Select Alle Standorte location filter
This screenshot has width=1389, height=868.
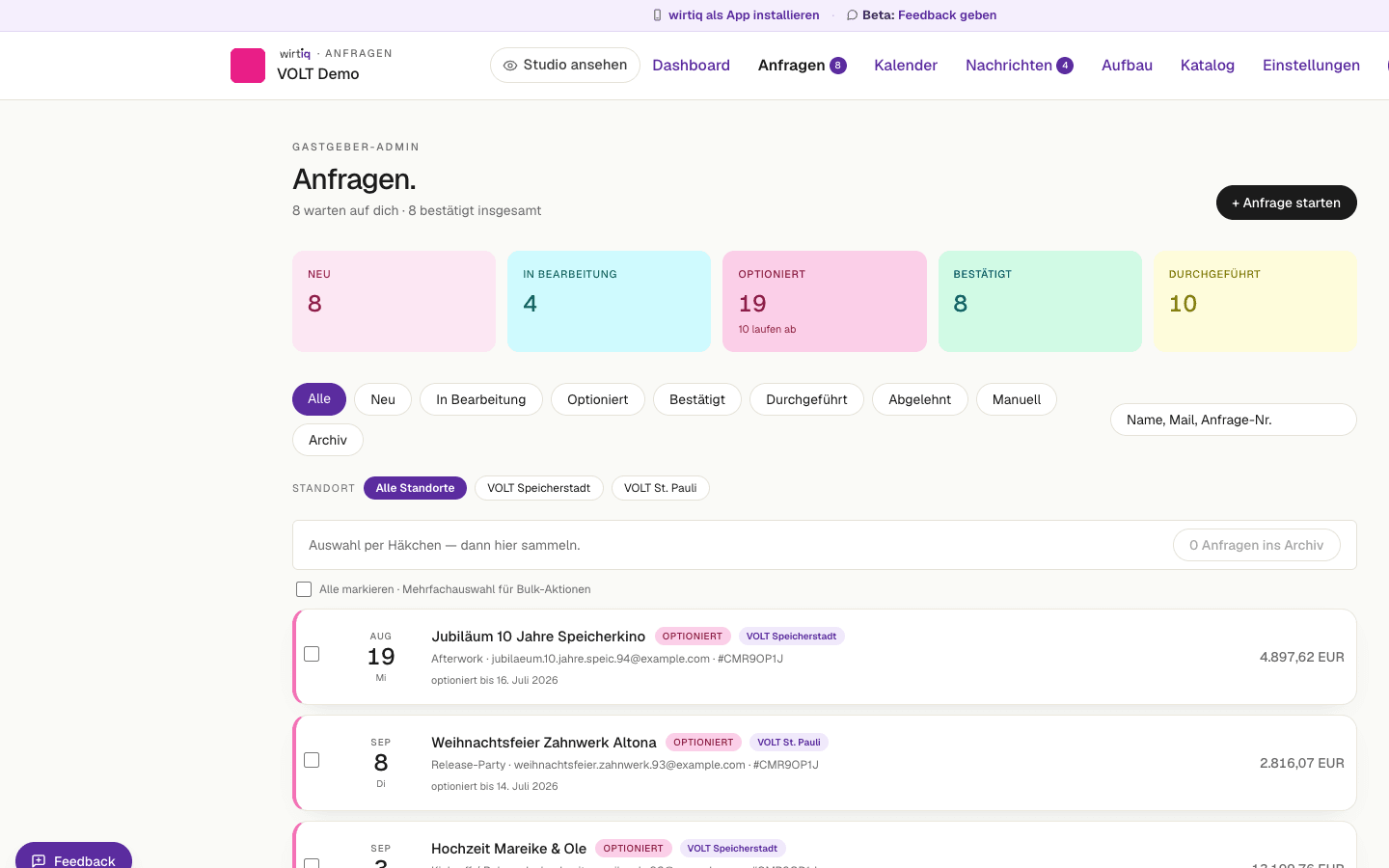click(415, 488)
